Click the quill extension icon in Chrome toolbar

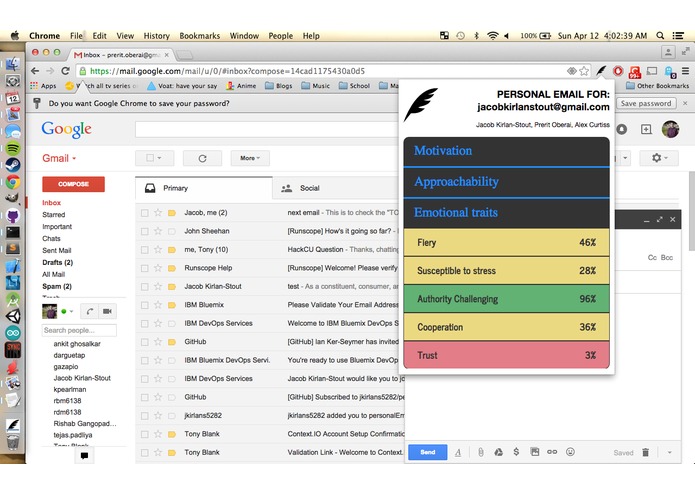coord(601,71)
